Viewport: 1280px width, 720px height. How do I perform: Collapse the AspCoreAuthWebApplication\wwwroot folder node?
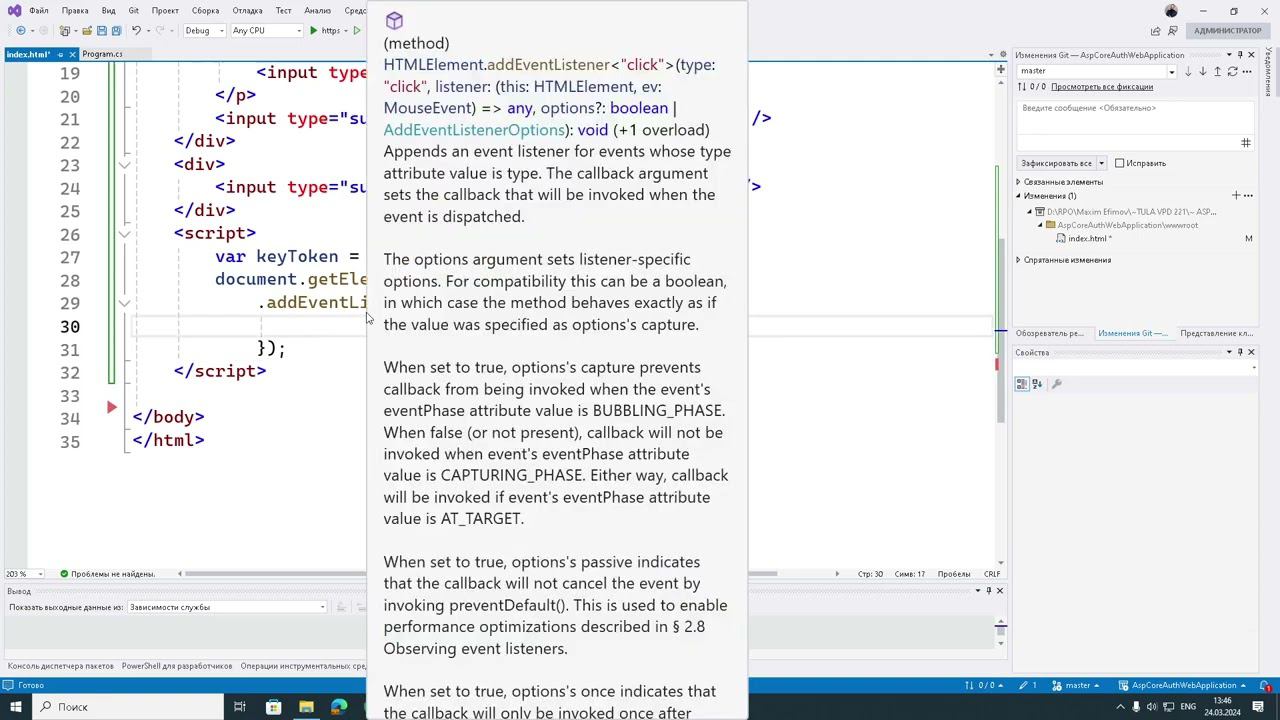[x=1039, y=225]
